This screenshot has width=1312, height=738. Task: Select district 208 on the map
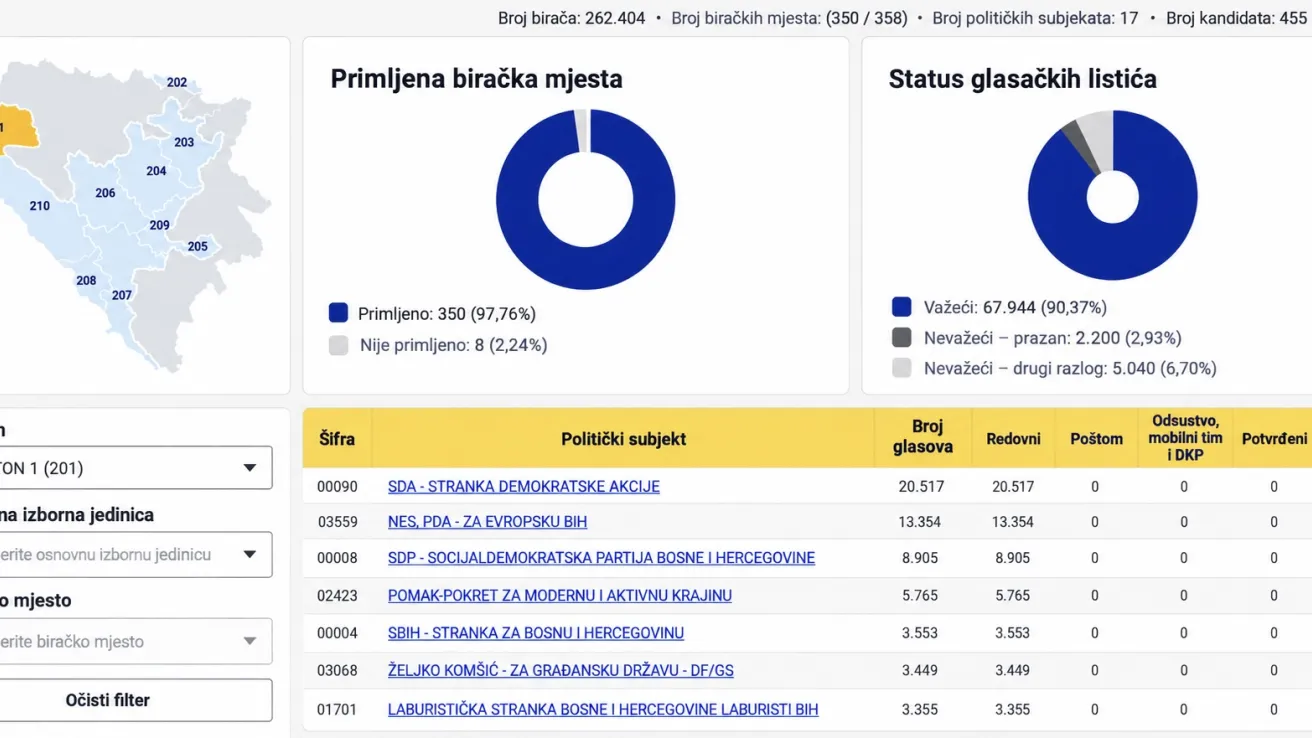point(86,281)
